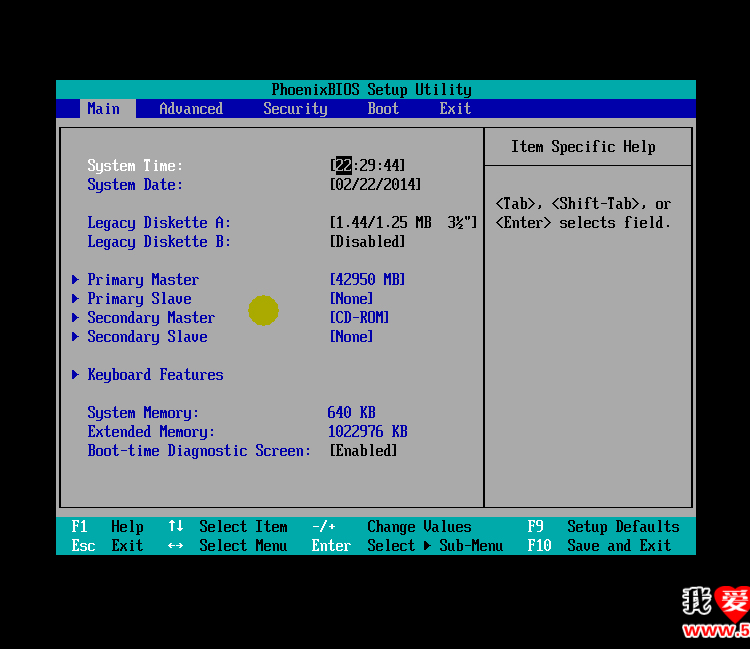Click the Legacy Diskette B label

(159, 242)
